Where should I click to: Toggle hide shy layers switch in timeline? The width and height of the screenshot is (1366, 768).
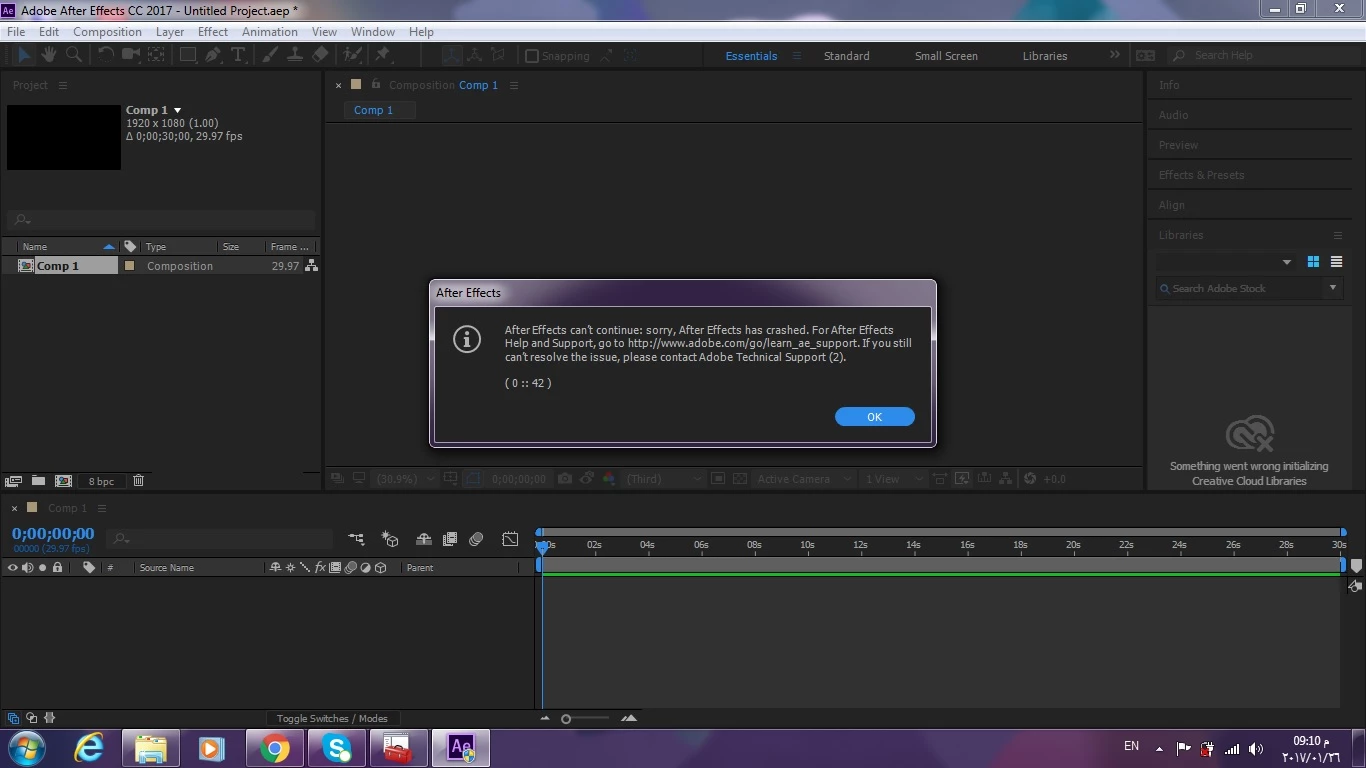[x=424, y=539]
